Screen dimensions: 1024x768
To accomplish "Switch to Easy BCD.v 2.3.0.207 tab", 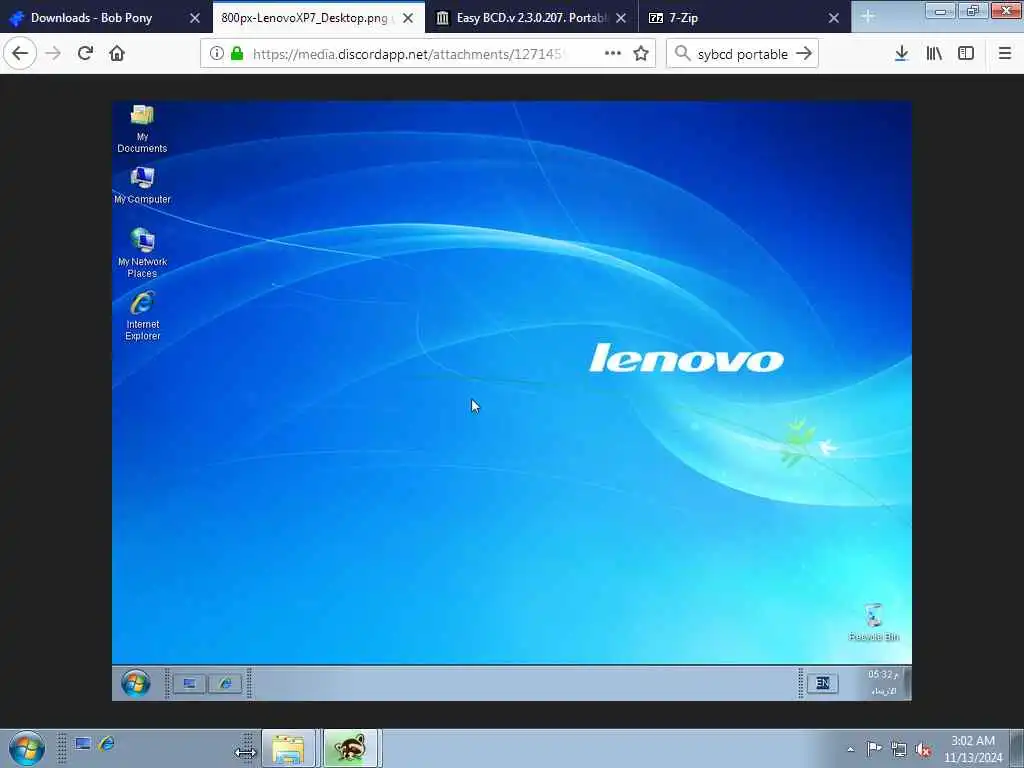I will tap(532, 18).
